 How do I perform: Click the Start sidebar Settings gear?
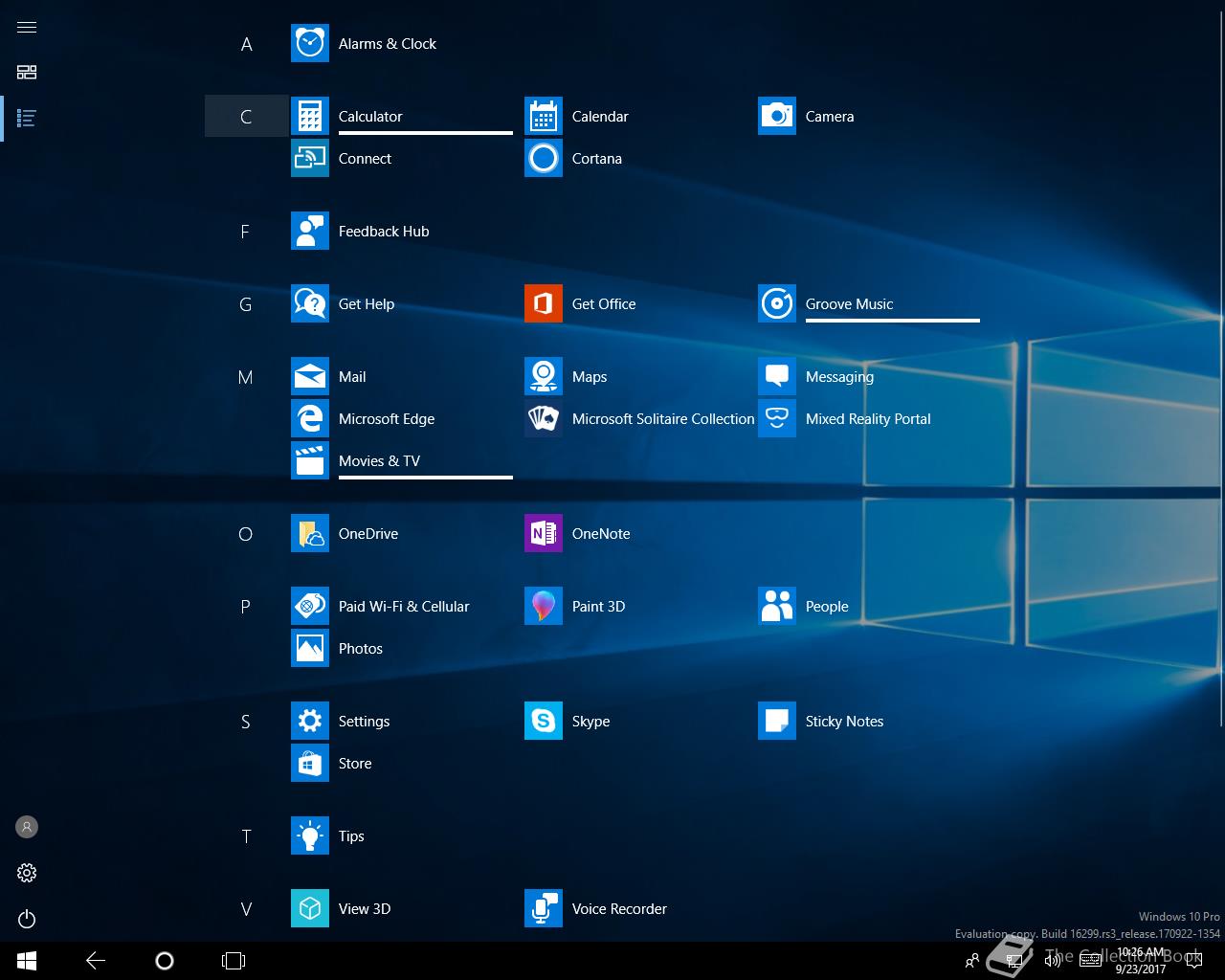27,873
